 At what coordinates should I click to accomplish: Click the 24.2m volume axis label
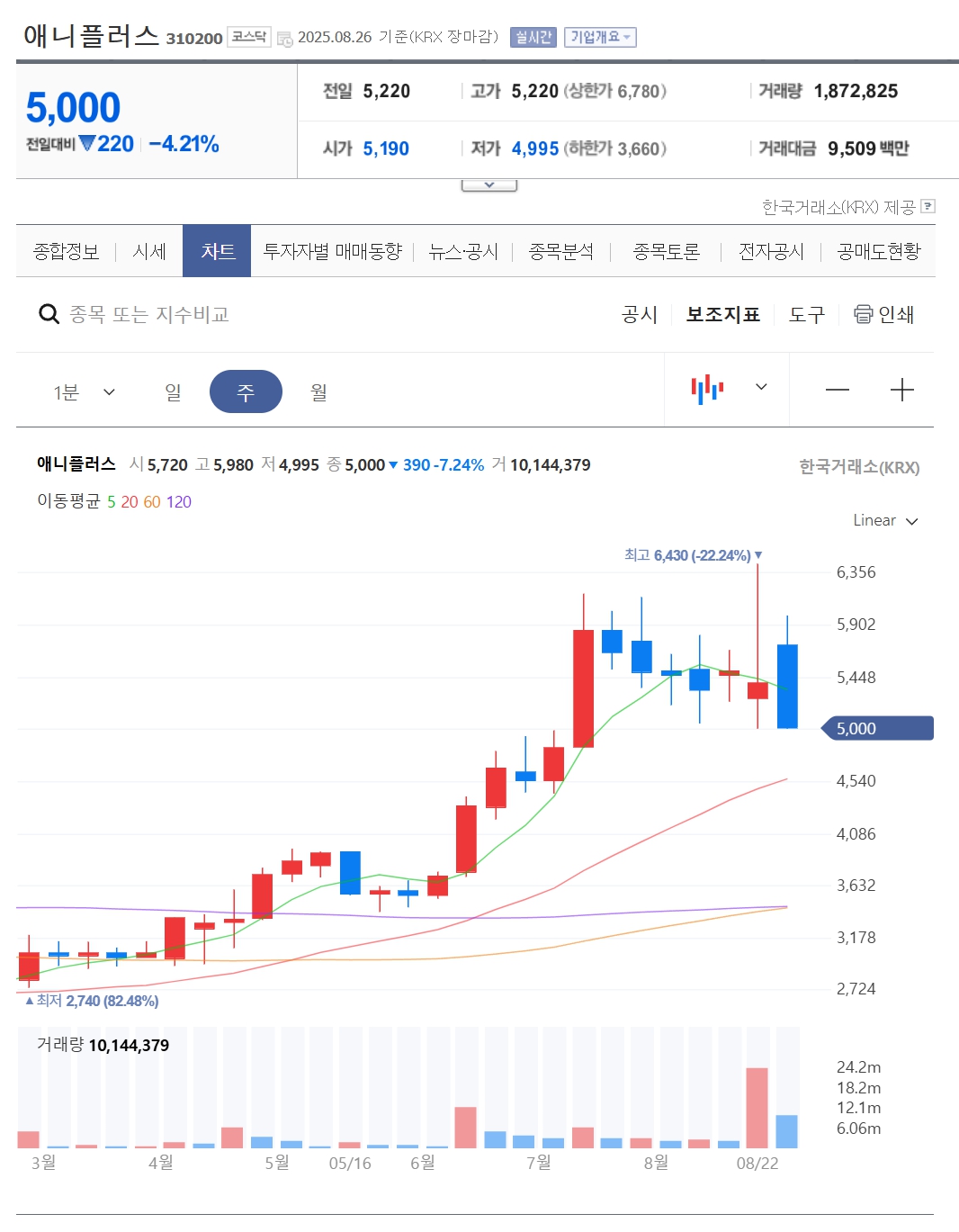[859, 1067]
